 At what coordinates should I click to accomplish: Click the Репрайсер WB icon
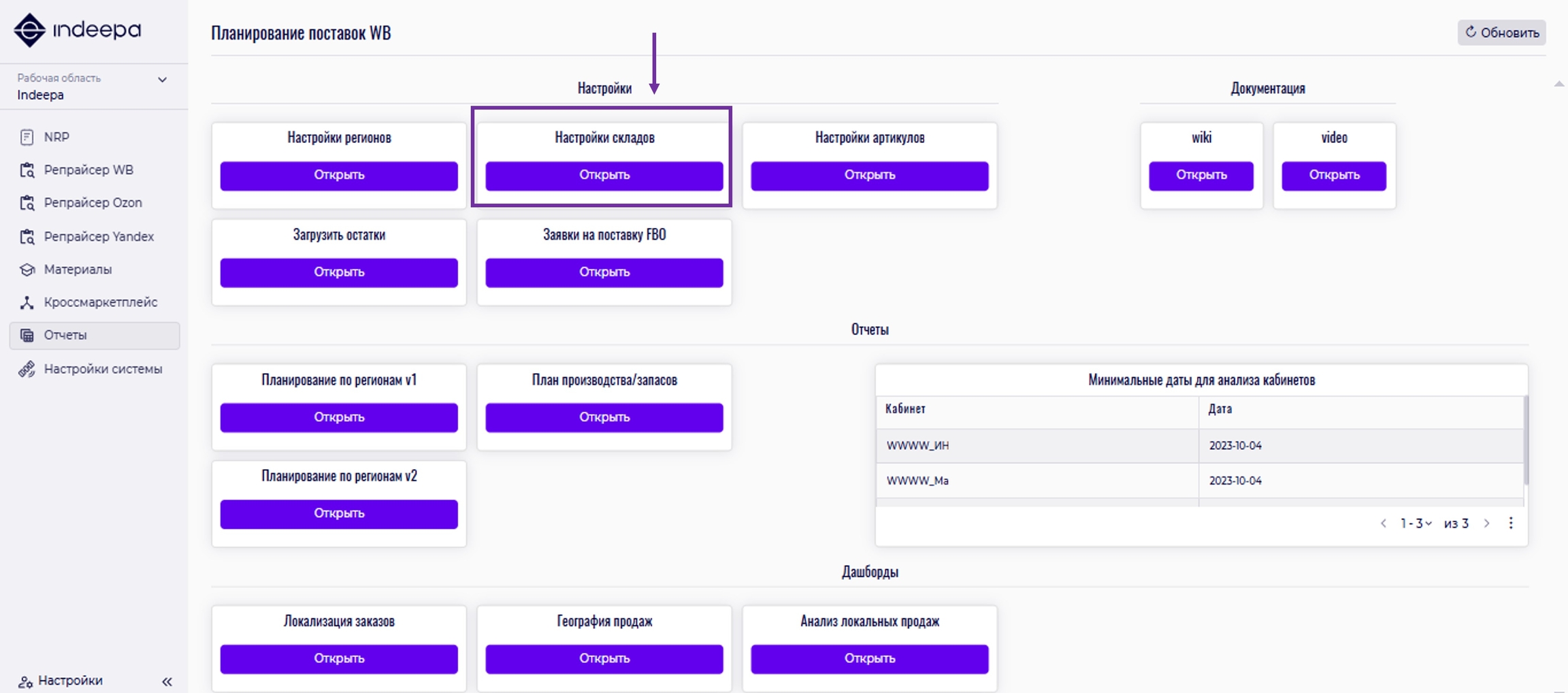click(27, 170)
